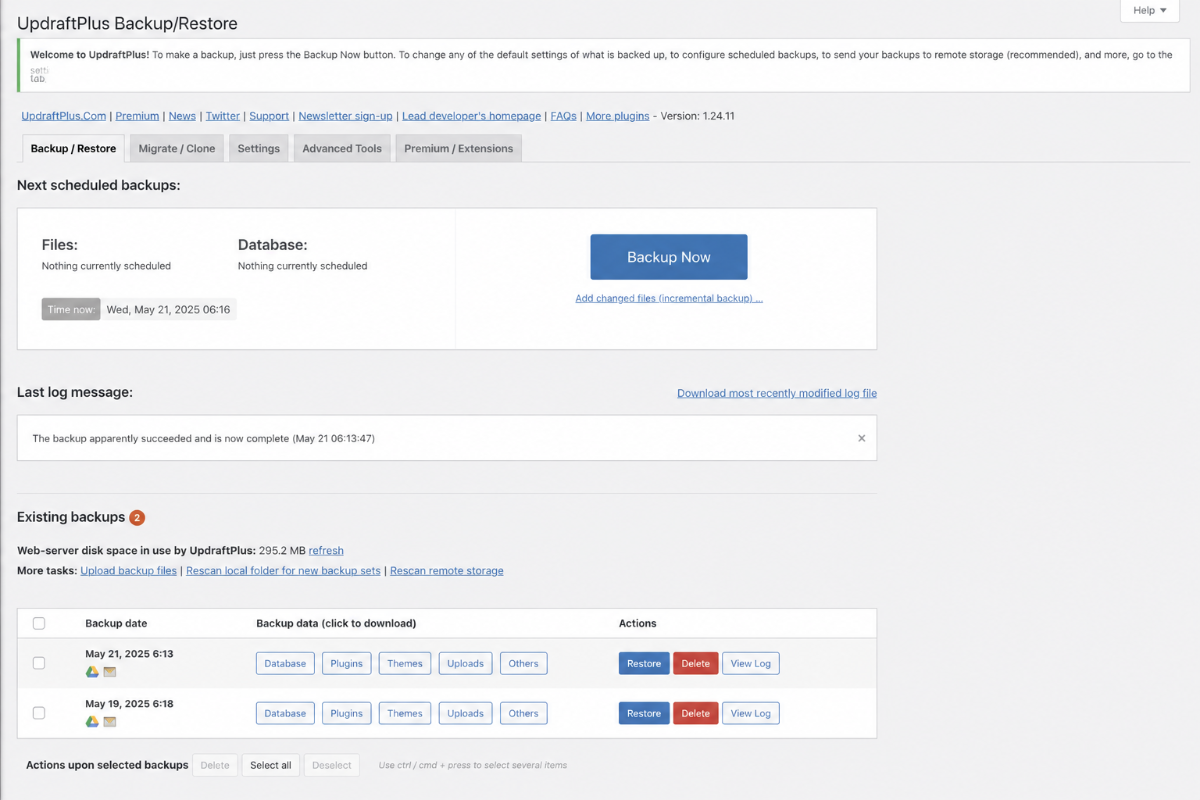This screenshot has width=1200, height=800.
Task: Open the More plugins link
Action: tap(618, 116)
